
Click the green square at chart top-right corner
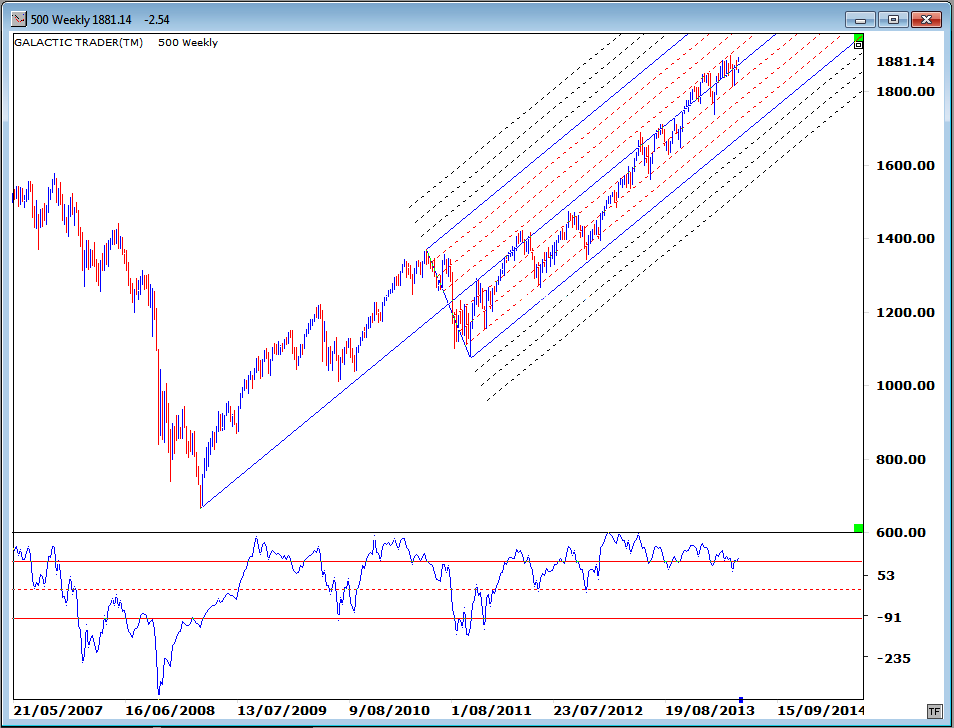(858, 37)
